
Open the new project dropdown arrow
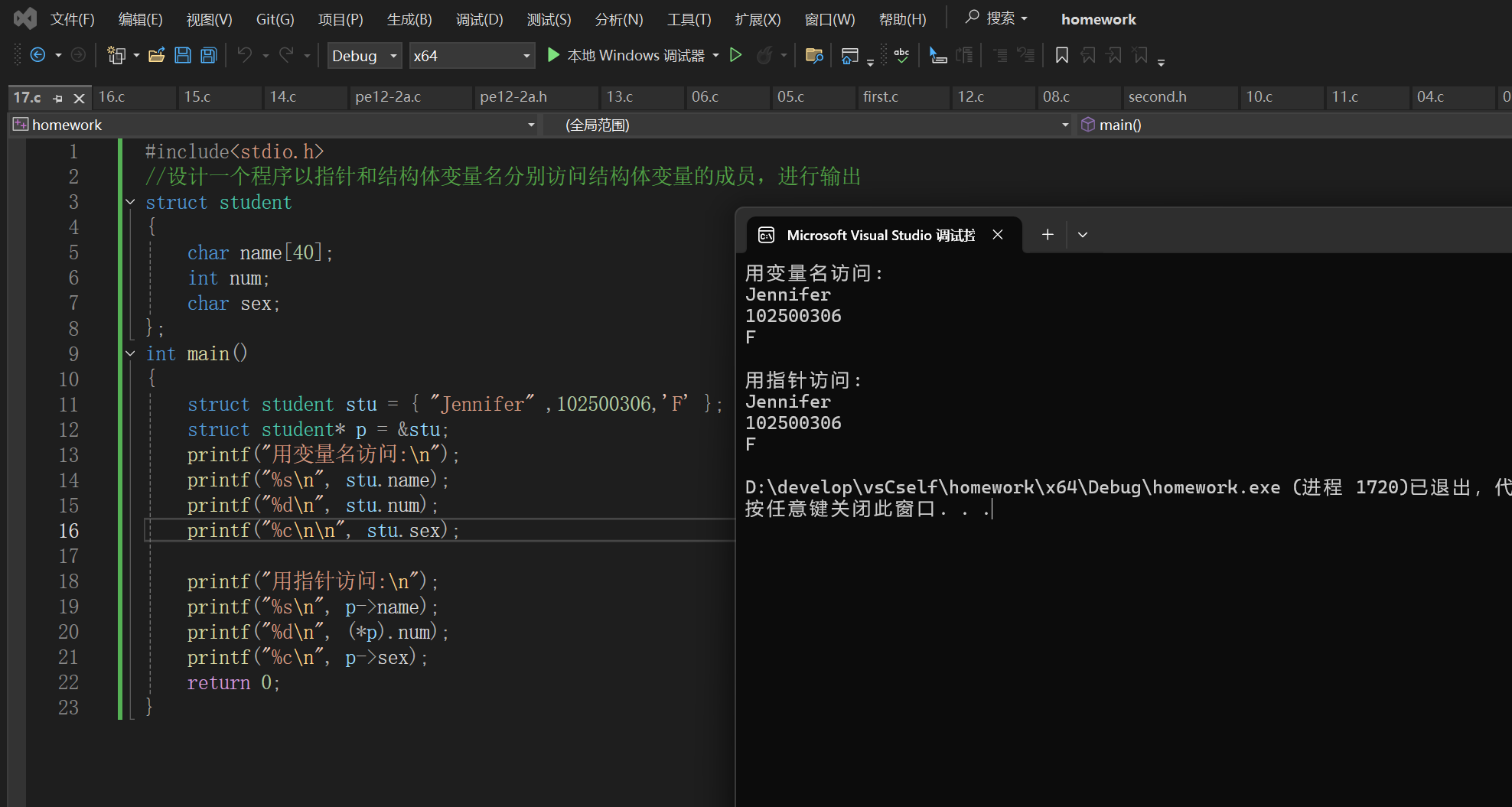tap(136, 56)
